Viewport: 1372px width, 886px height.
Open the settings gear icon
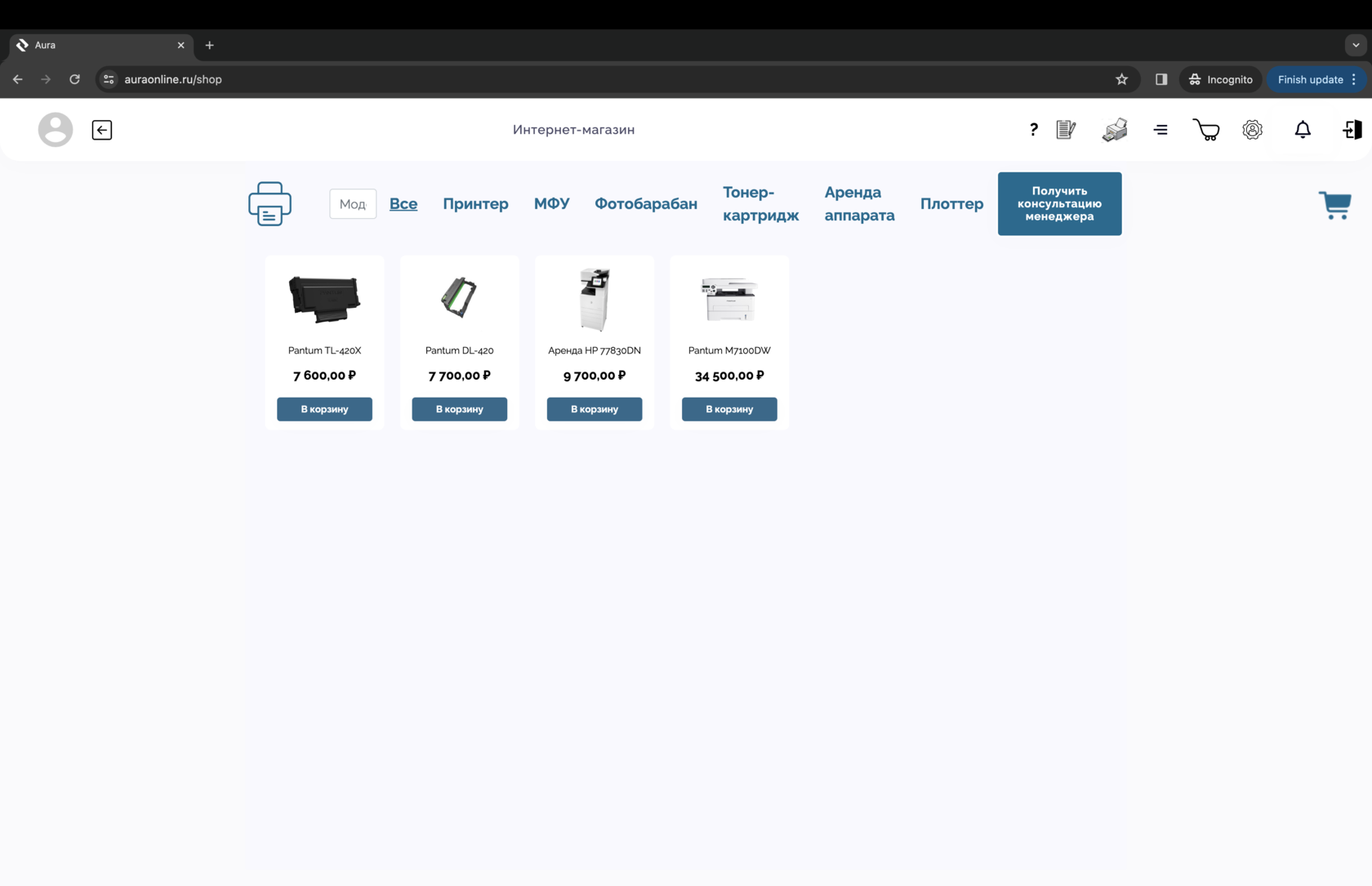point(1253,130)
